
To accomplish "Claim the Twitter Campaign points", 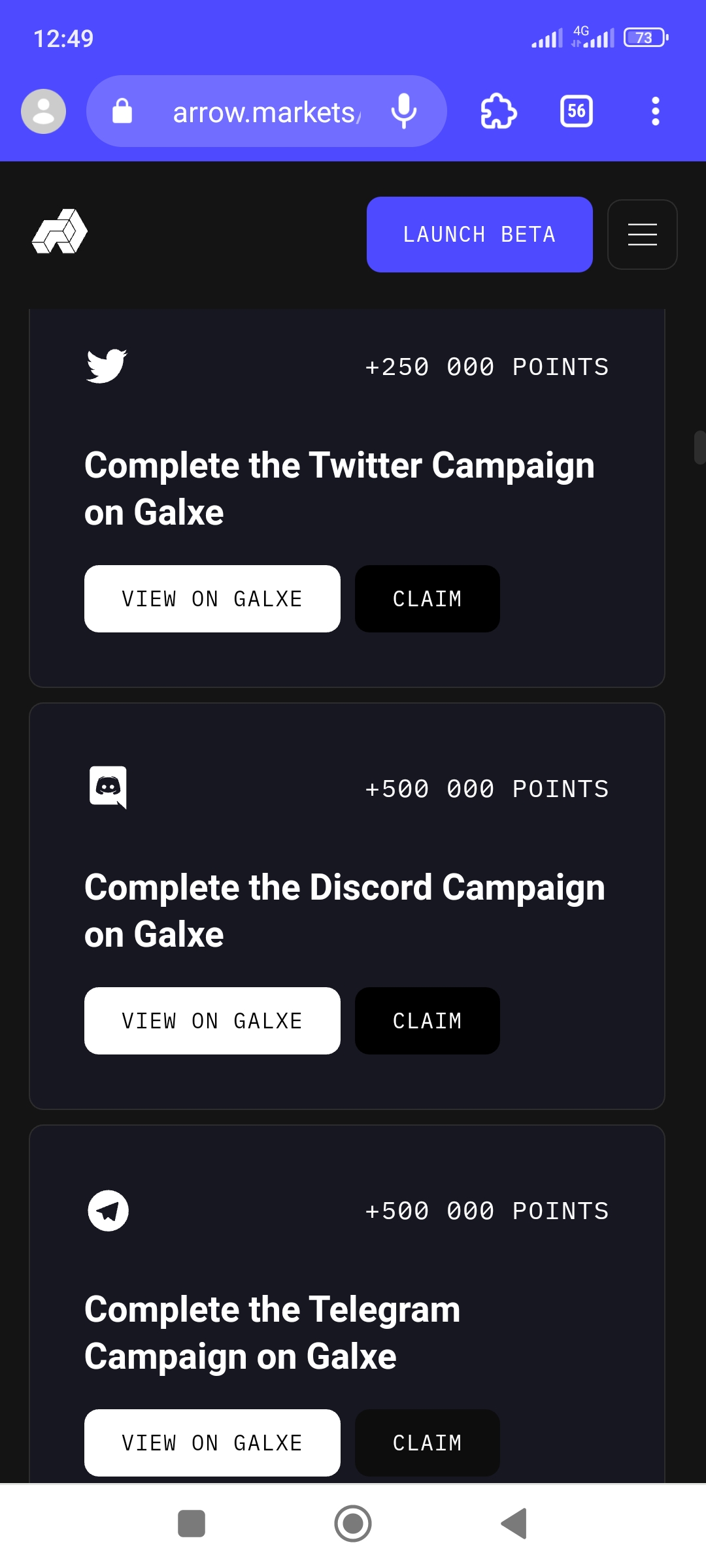I will 427,598.
